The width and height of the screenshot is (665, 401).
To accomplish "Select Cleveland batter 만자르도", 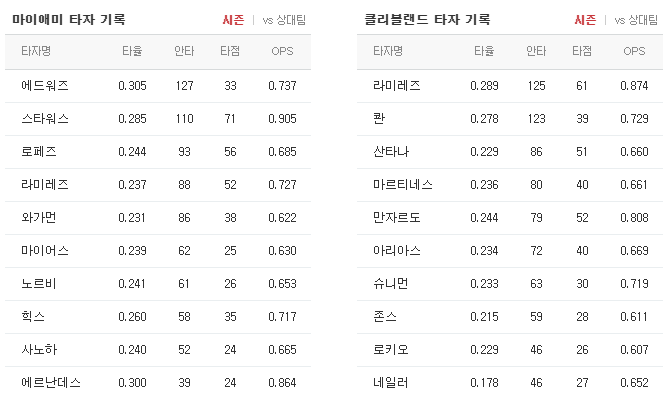I will (x=397, y=218).
